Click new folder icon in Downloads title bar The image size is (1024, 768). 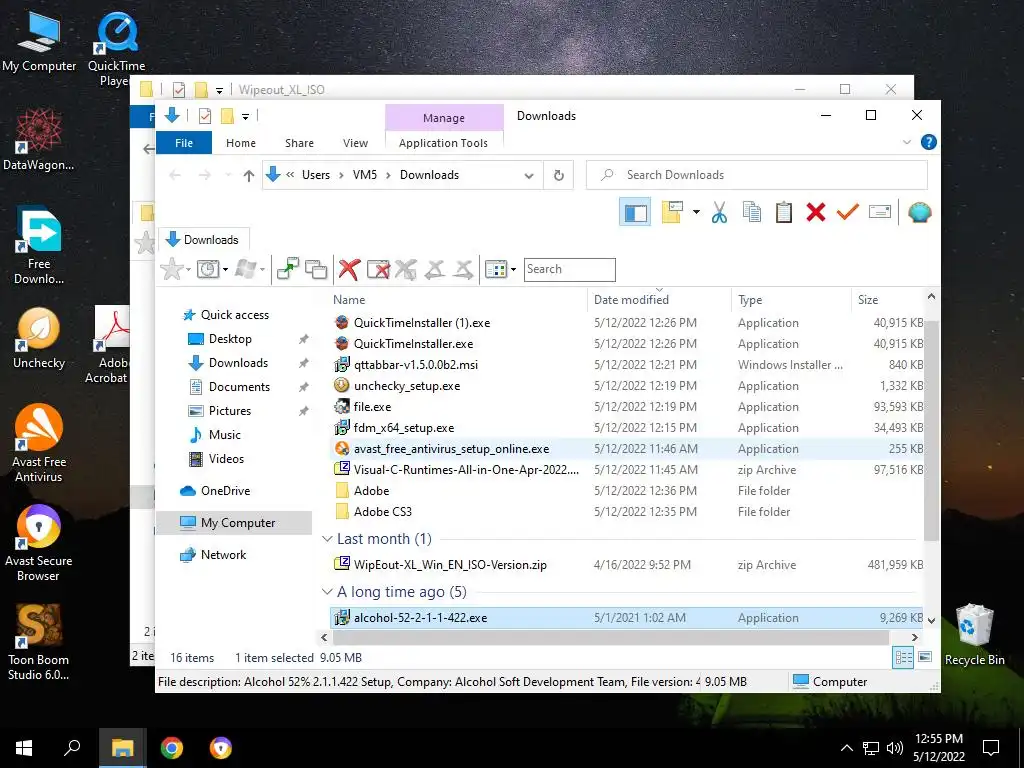point(227,116)
